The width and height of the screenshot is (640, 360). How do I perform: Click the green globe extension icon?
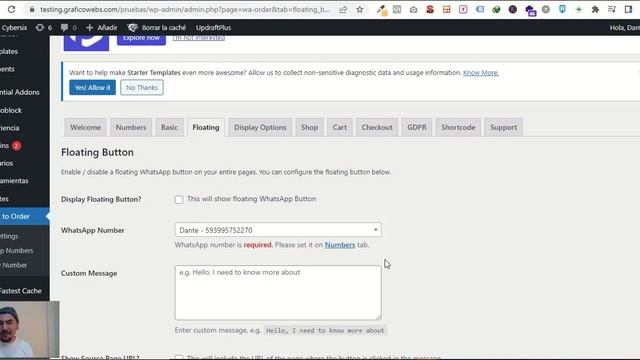click(x=496, y=9)
